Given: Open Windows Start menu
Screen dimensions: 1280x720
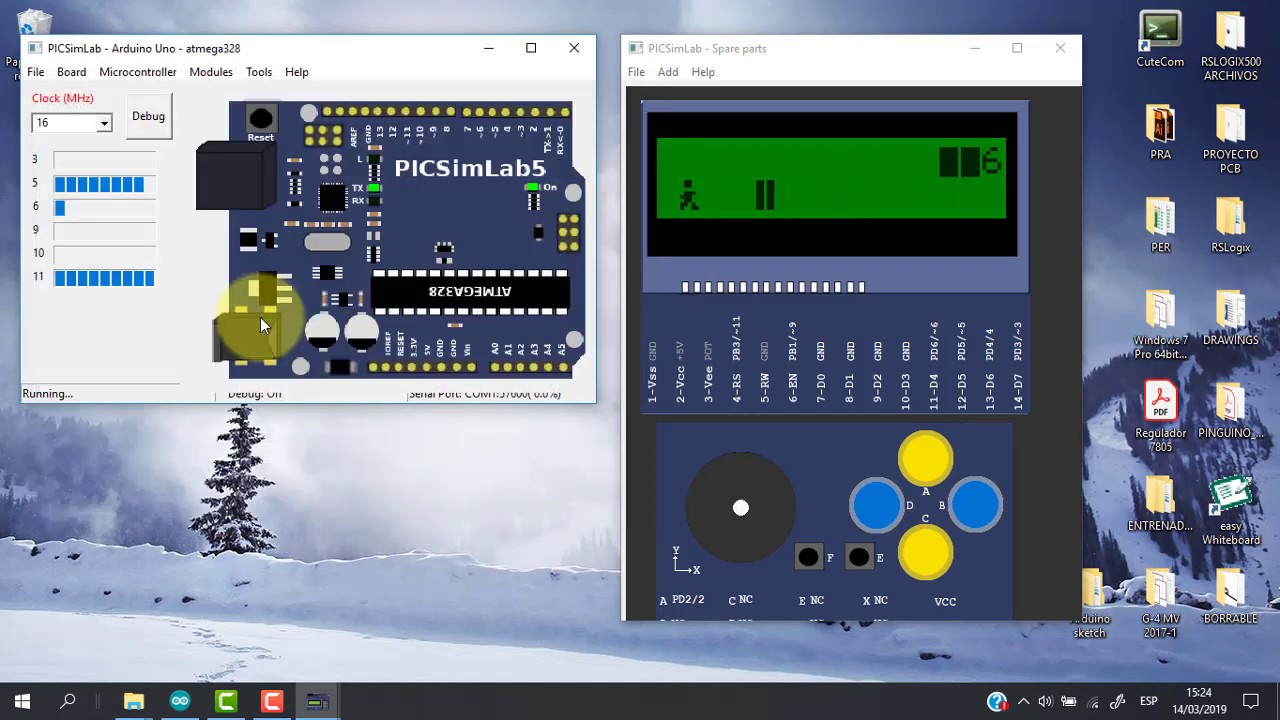Looking at the screenshot, I should click(22, 701).
